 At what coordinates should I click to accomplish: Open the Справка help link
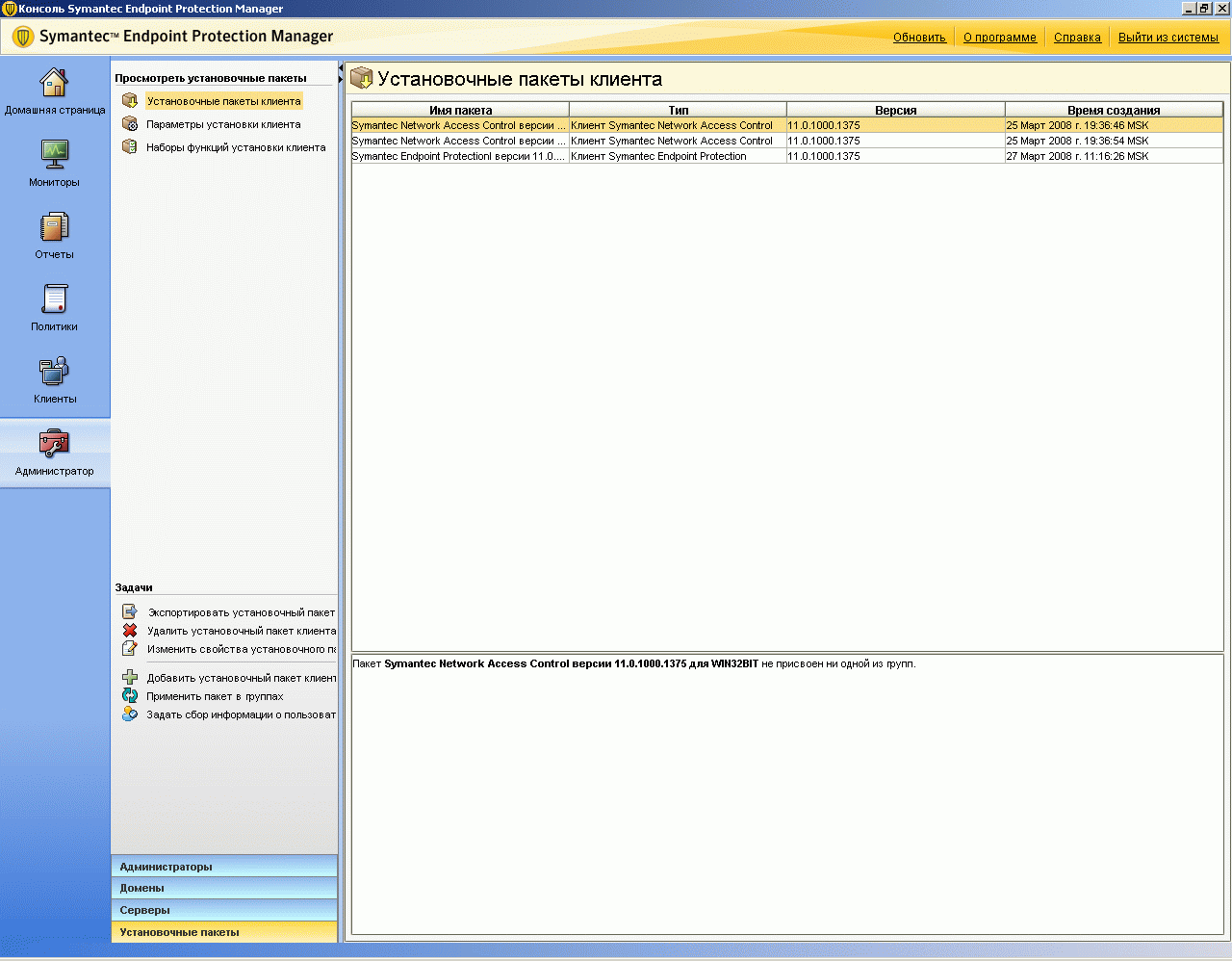coord(1077,38)
